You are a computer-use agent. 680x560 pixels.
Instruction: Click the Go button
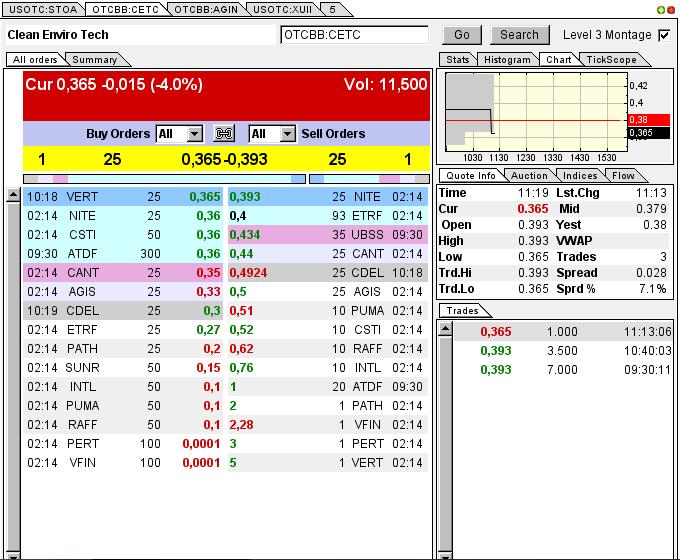click(462, 35)
